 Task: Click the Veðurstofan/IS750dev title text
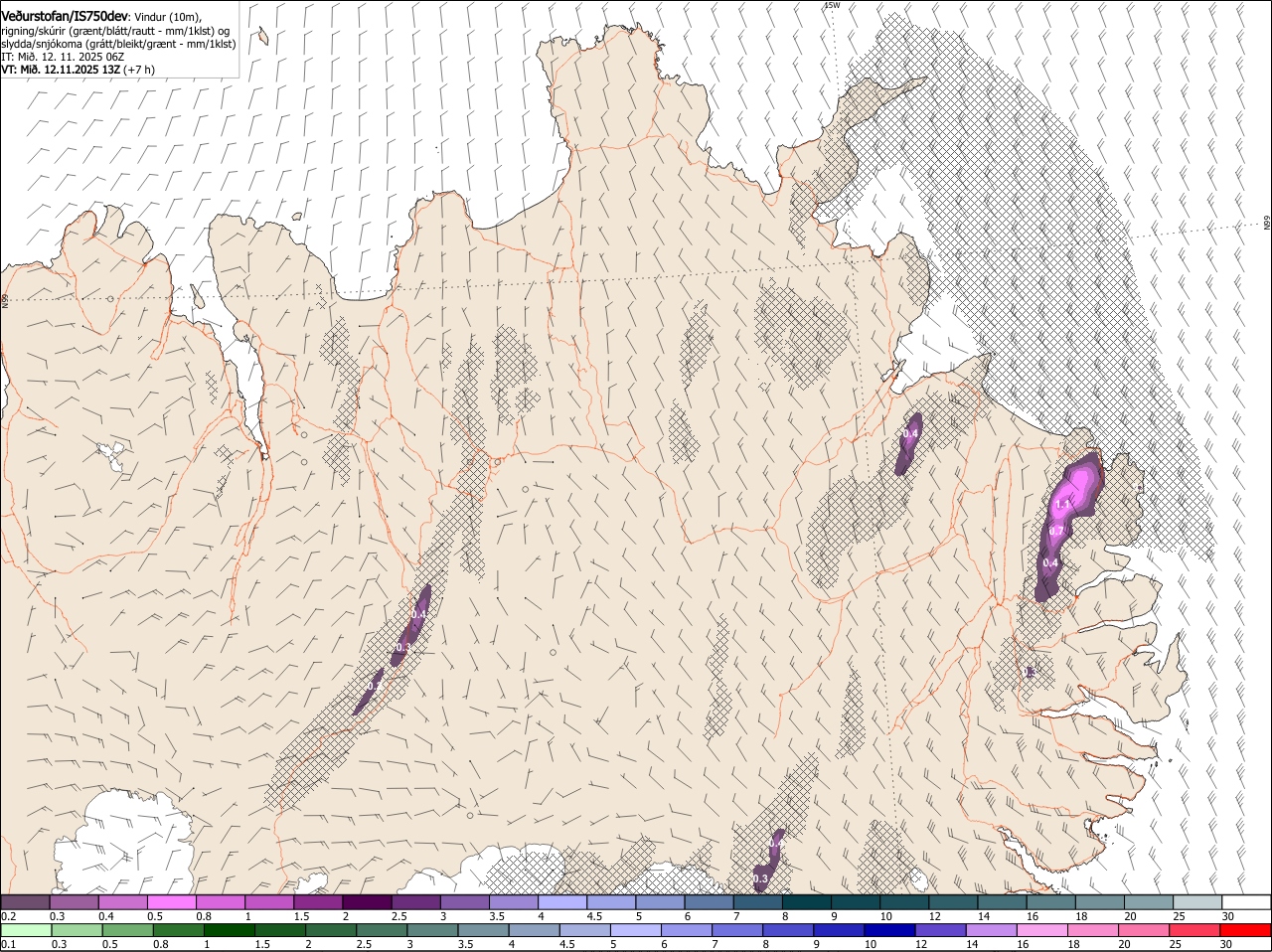(65, 16)
